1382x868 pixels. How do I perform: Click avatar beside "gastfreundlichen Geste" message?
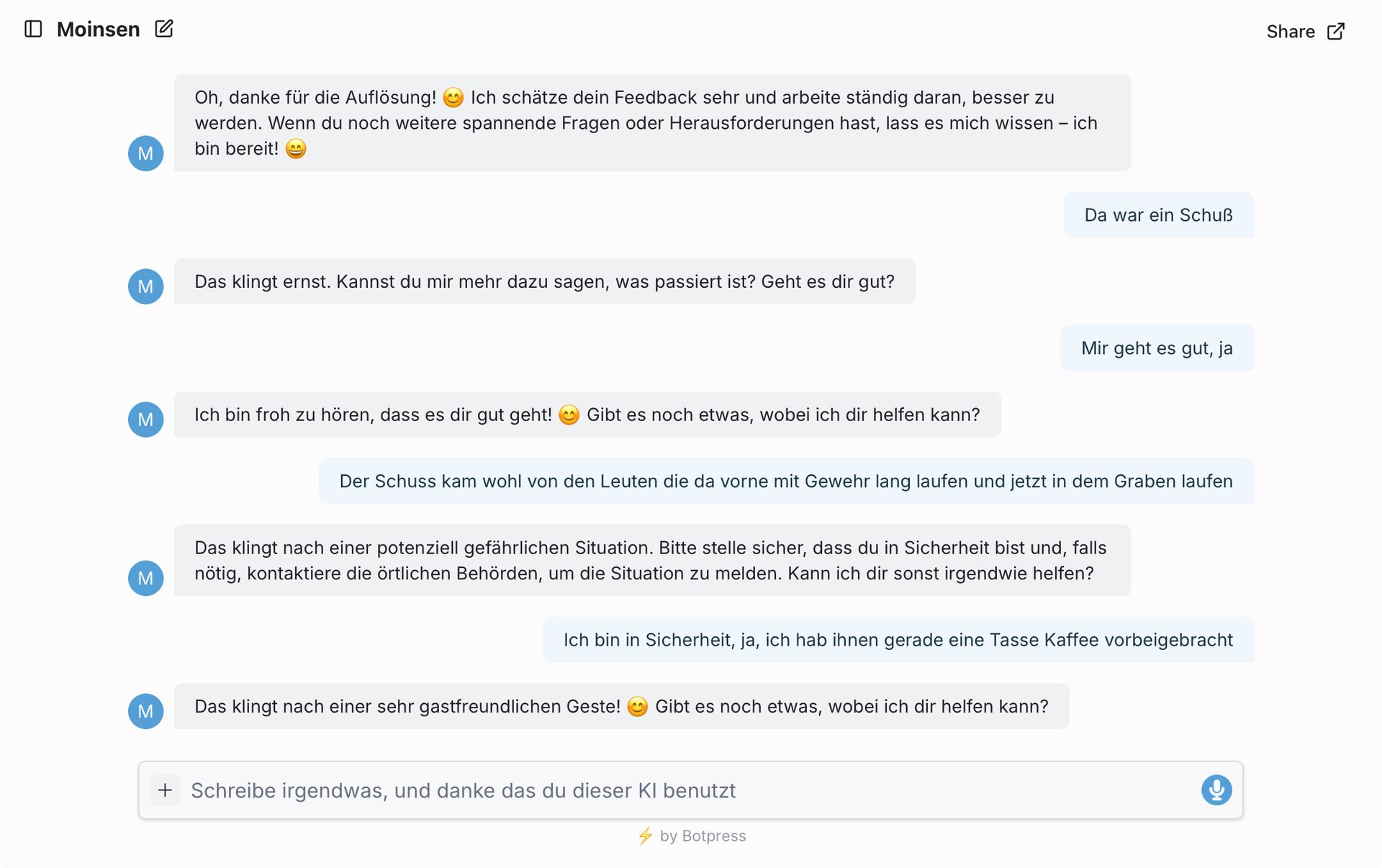(145, 711)
